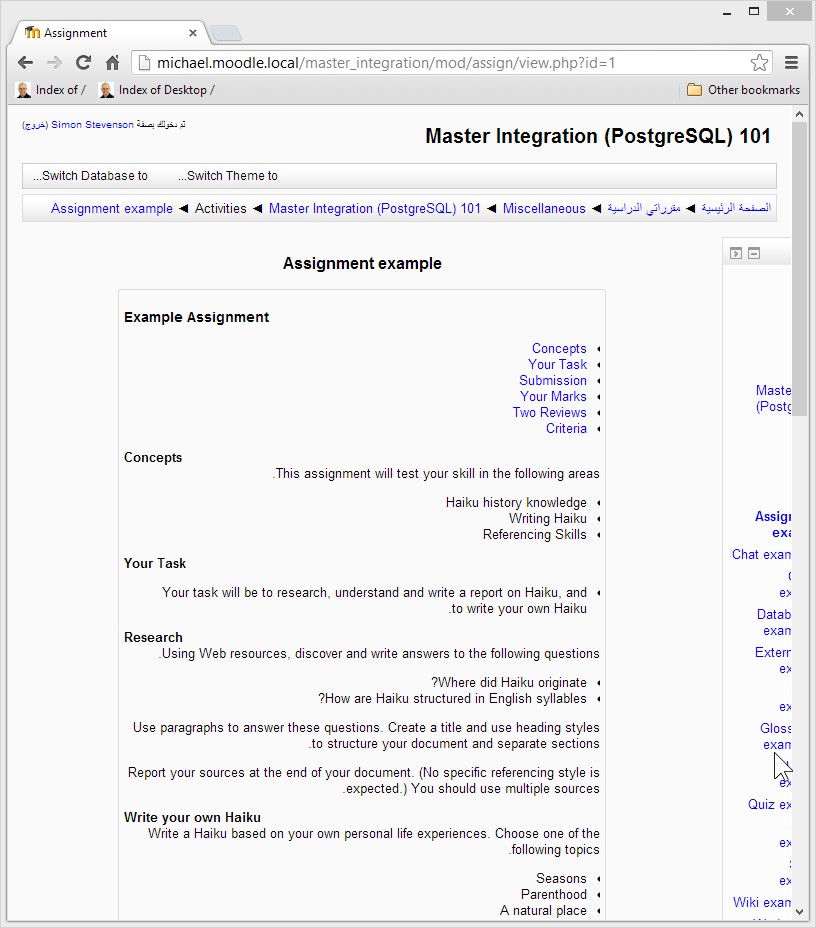The width and height of the screenshot is (816, 928).
Task: Go back with the browser back arrow
Action: (25, 62)
